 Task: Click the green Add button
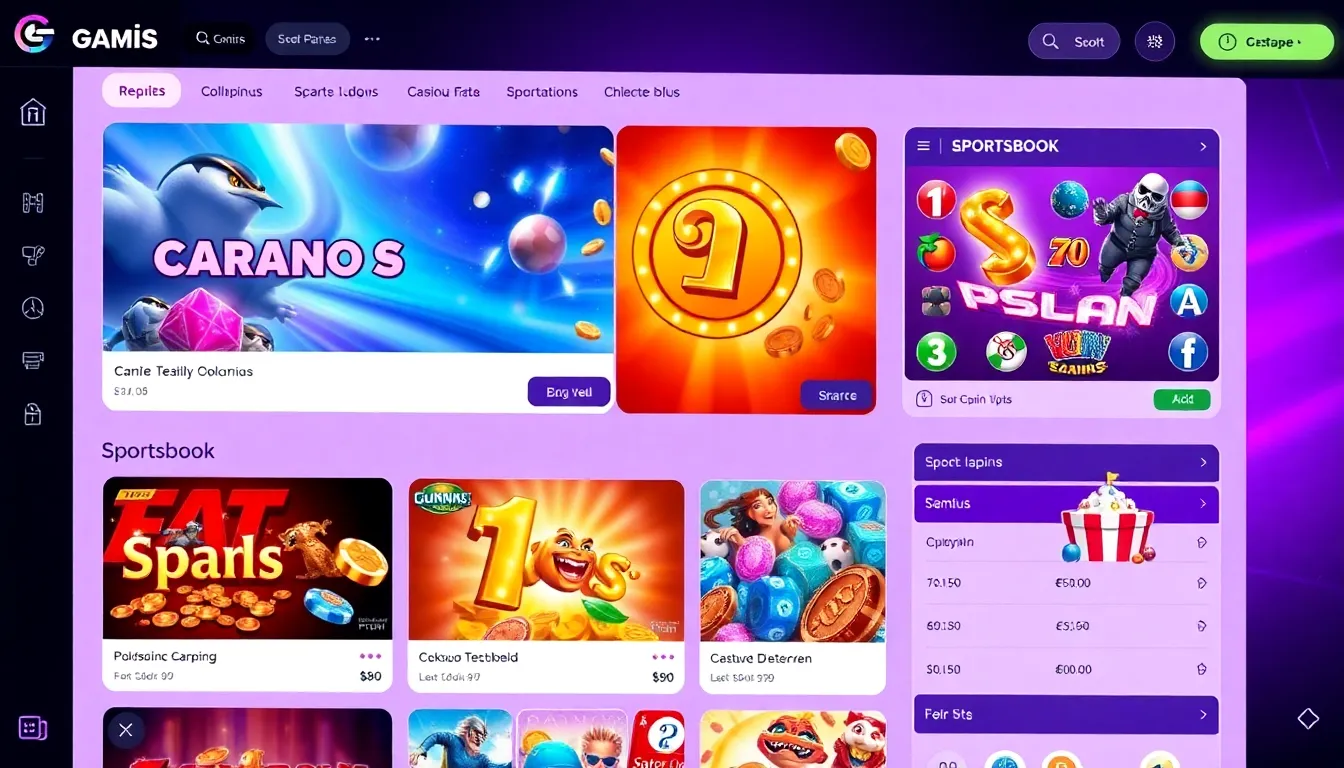1182,399
